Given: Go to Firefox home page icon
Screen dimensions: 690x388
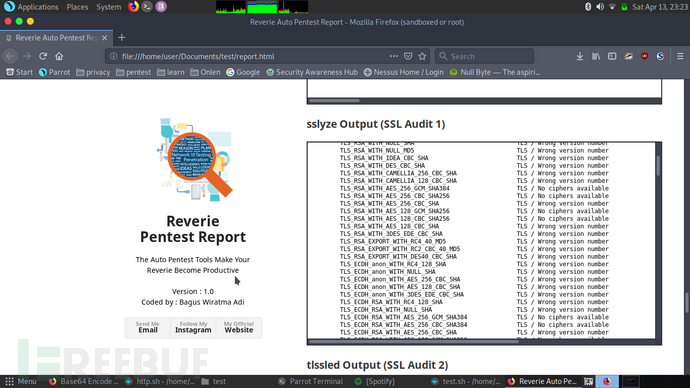Looking at the screenshot, I should tap(59, 56).
